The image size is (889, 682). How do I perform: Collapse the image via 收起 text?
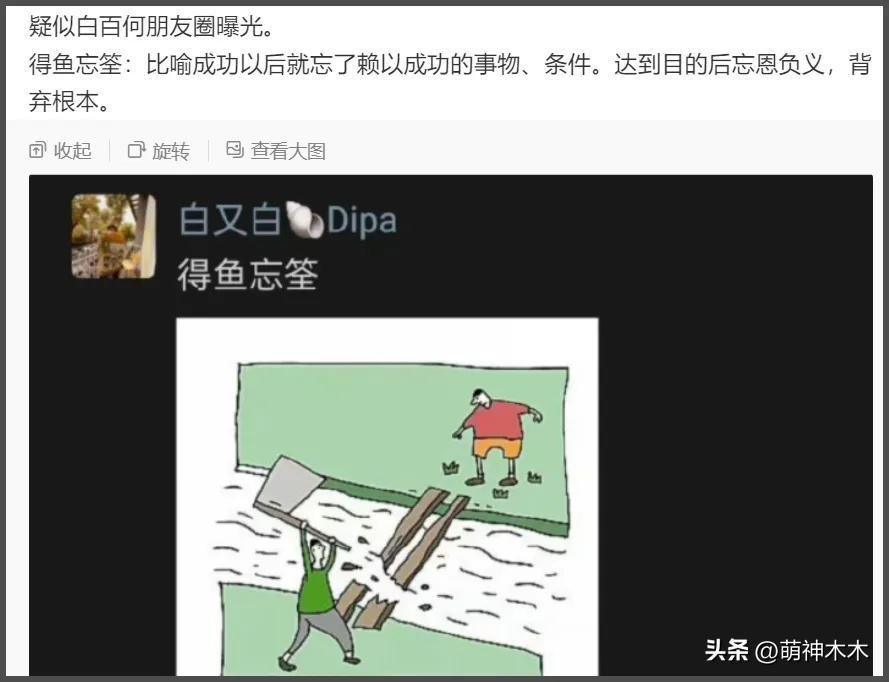[73, 151]
